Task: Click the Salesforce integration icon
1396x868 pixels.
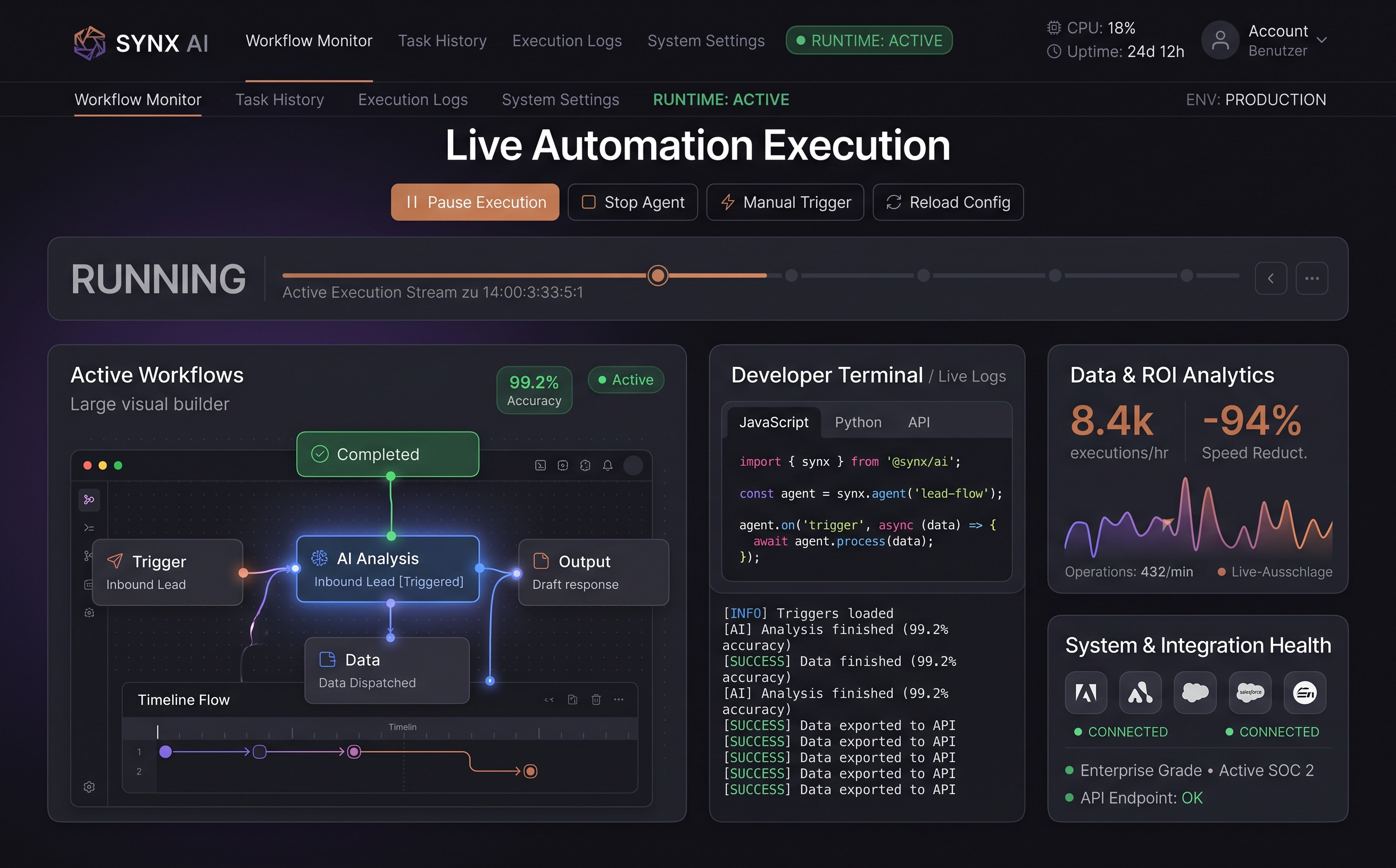Action: (x=1250, y=692)
